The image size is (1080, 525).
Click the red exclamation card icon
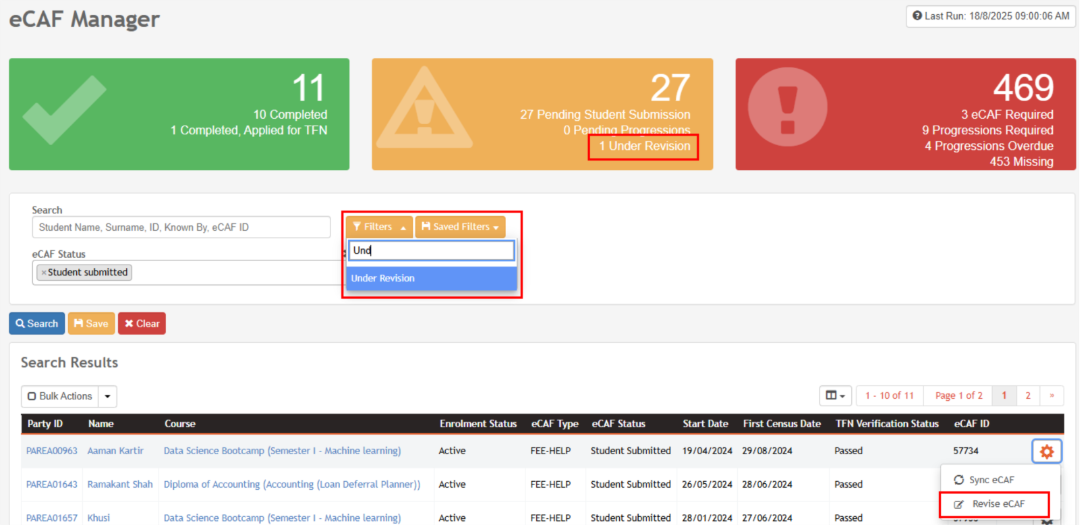point(786,105)
